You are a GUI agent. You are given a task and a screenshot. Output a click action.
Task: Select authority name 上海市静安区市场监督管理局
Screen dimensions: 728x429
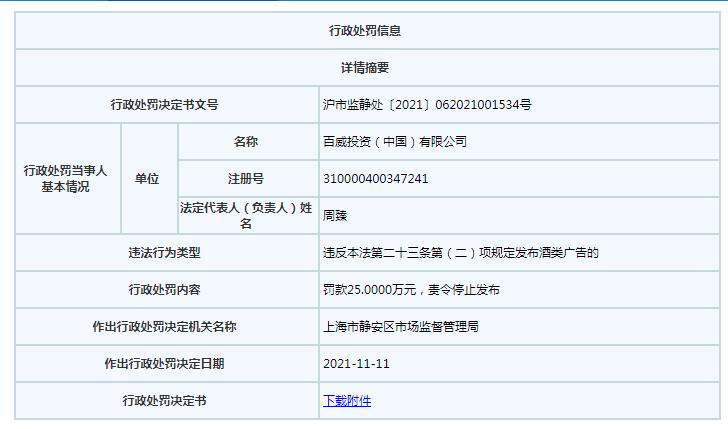coord(401,327)
